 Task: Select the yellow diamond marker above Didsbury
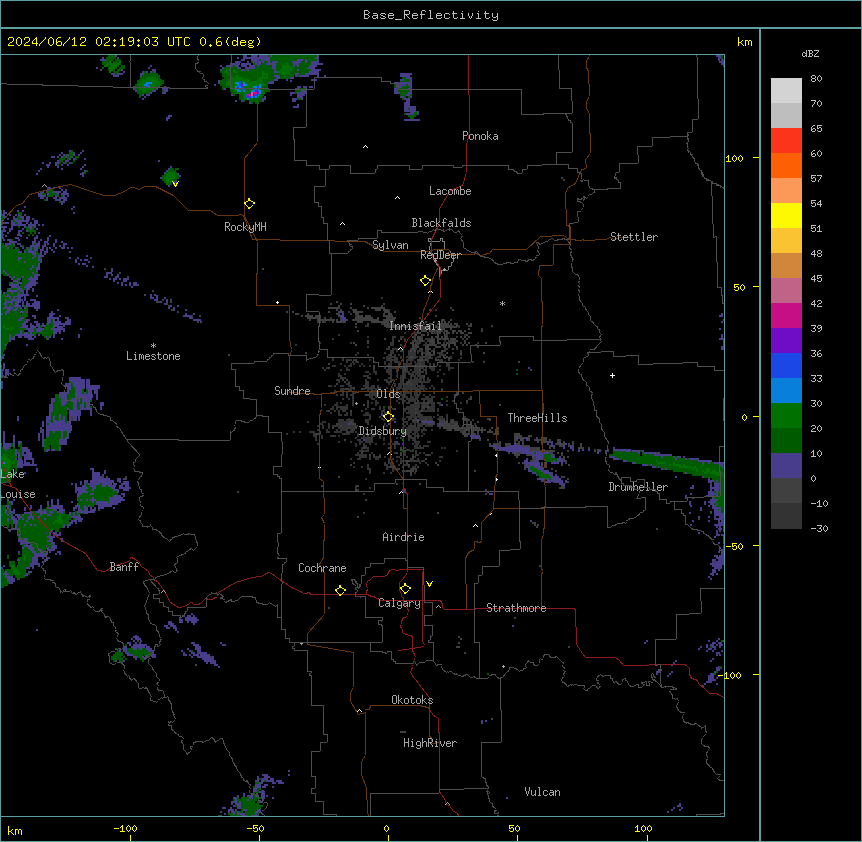pyautogui.click(x=389, y=416)
